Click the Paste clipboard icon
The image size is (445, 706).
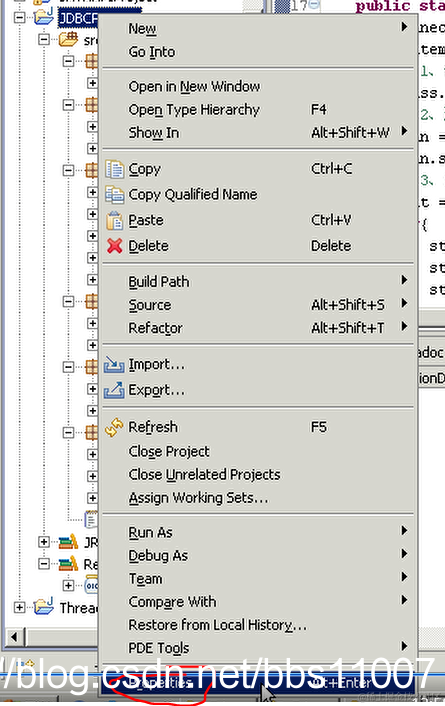[x=114, y=221]
